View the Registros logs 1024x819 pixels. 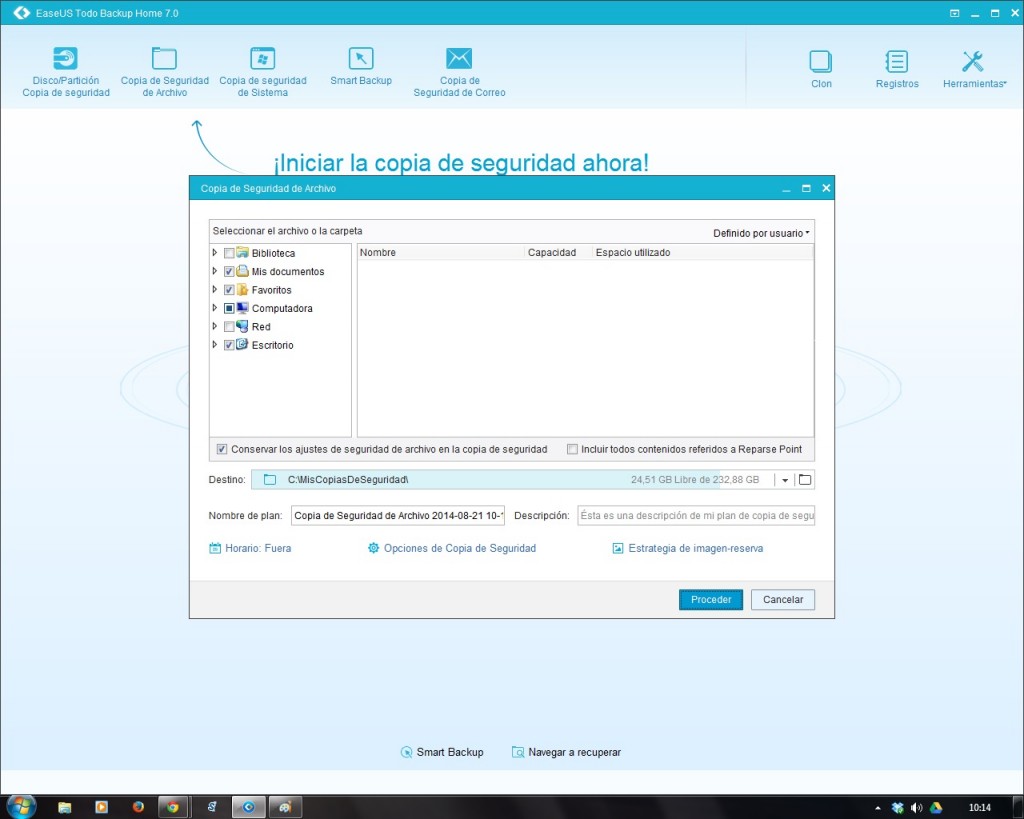897,63
